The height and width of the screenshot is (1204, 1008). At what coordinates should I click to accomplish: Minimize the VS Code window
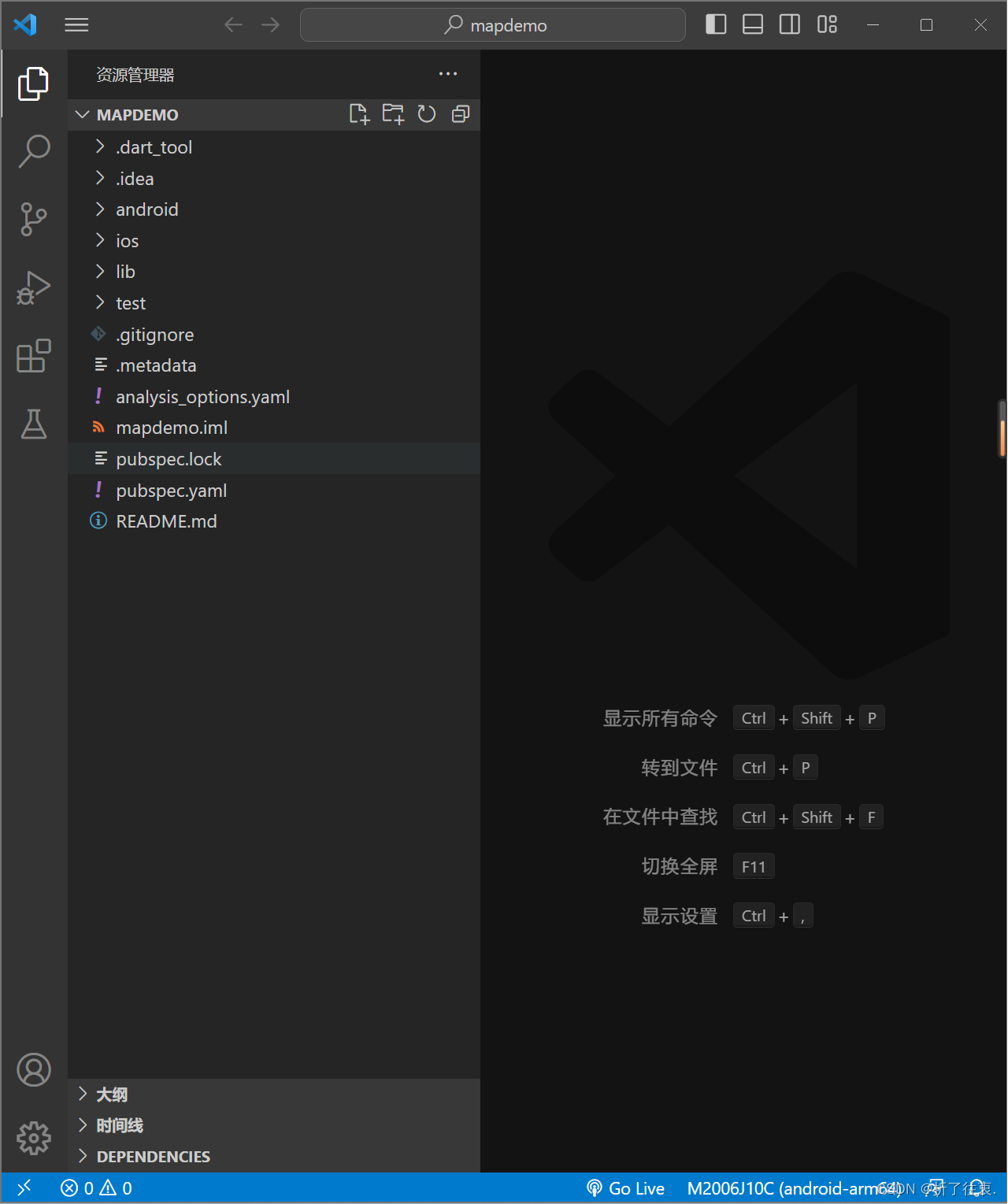click(873, 25)
